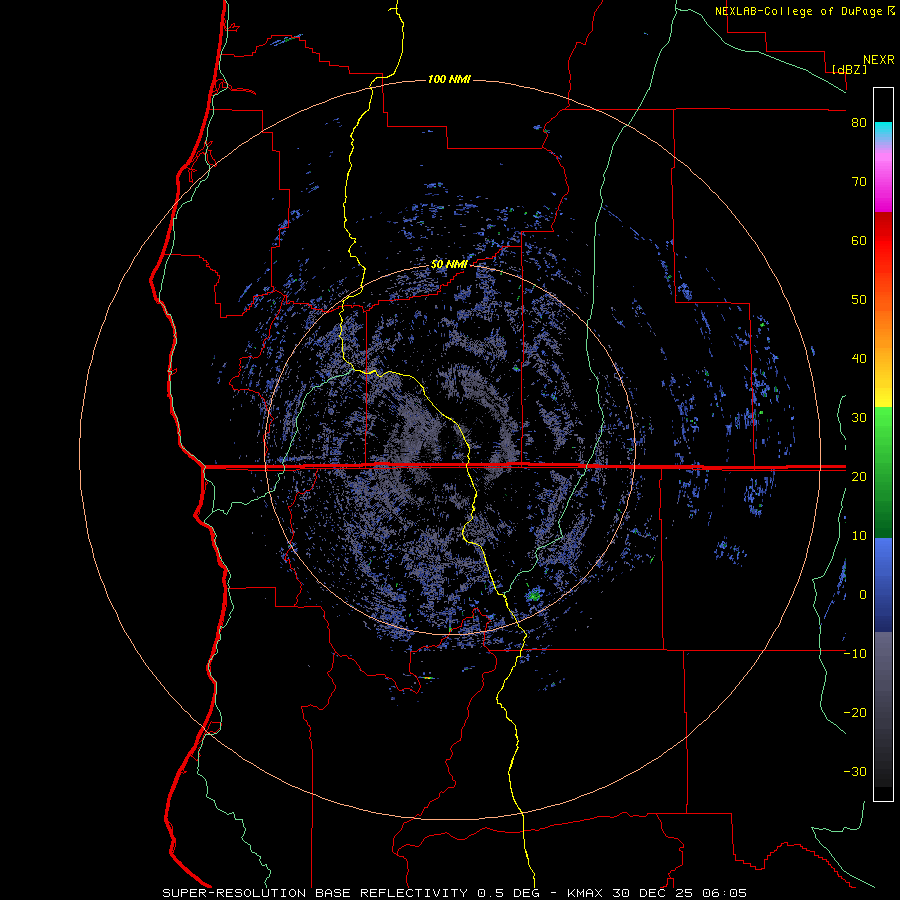Image resolution: width=900 pixels, height=900 pixels.
Task: Click the -10 value on the dBZ scale
Action: click(x=855, y=654)
